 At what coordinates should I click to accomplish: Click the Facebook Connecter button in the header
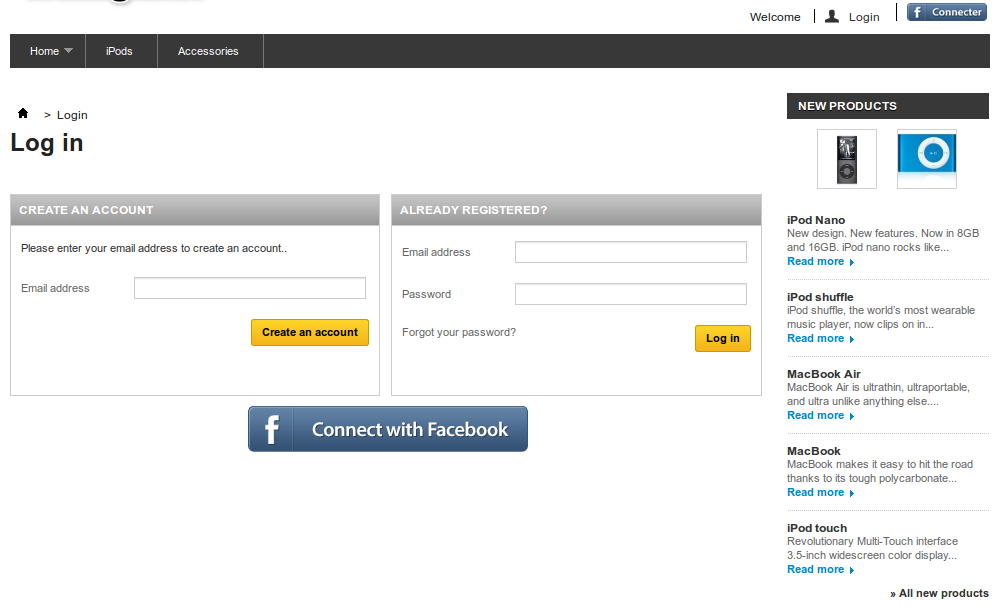coord(947,12)
